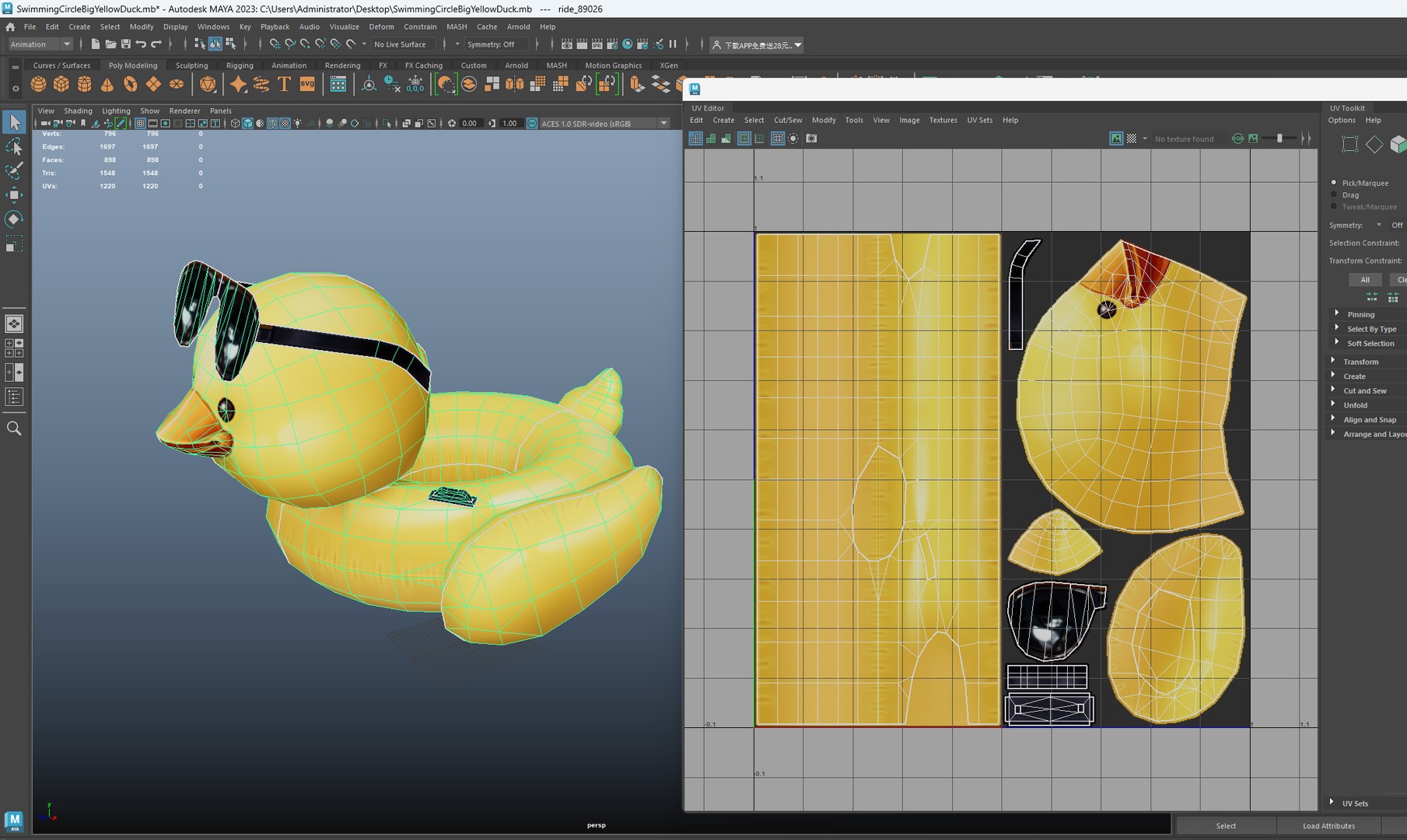Switch to the Sculpting shelf tab
The height and width of the screenshot is (840, 1407).
[191, 65]
